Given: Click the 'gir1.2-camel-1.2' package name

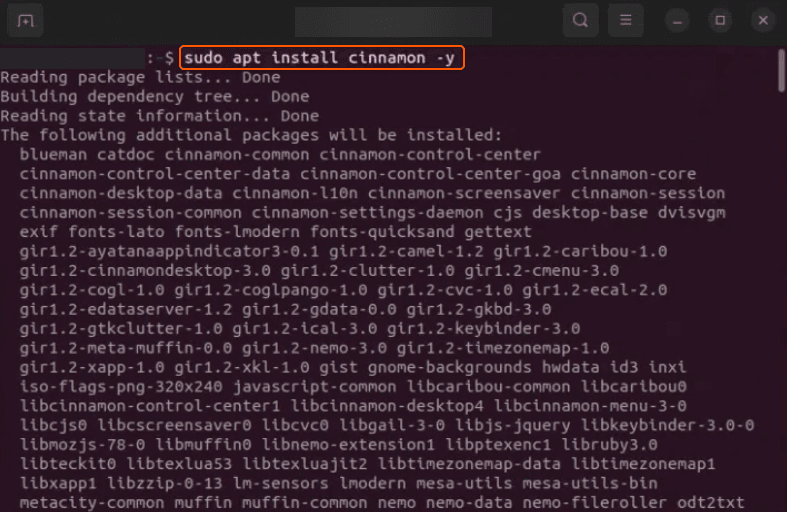Looking at the screenshot, I should (x=406, y=251).
